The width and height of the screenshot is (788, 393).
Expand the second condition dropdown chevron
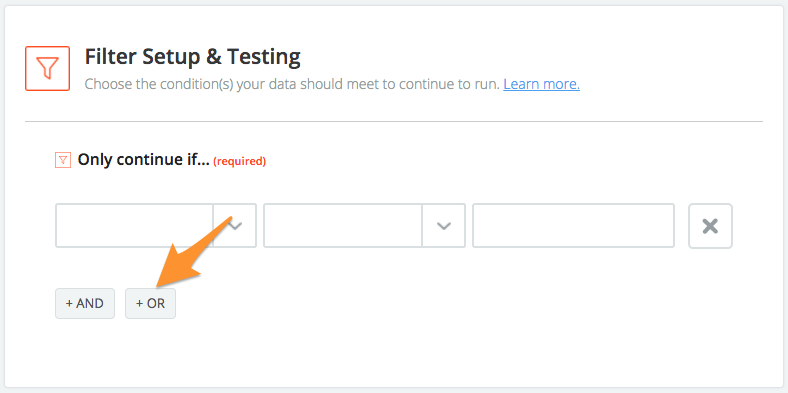(x=443, y=226)
